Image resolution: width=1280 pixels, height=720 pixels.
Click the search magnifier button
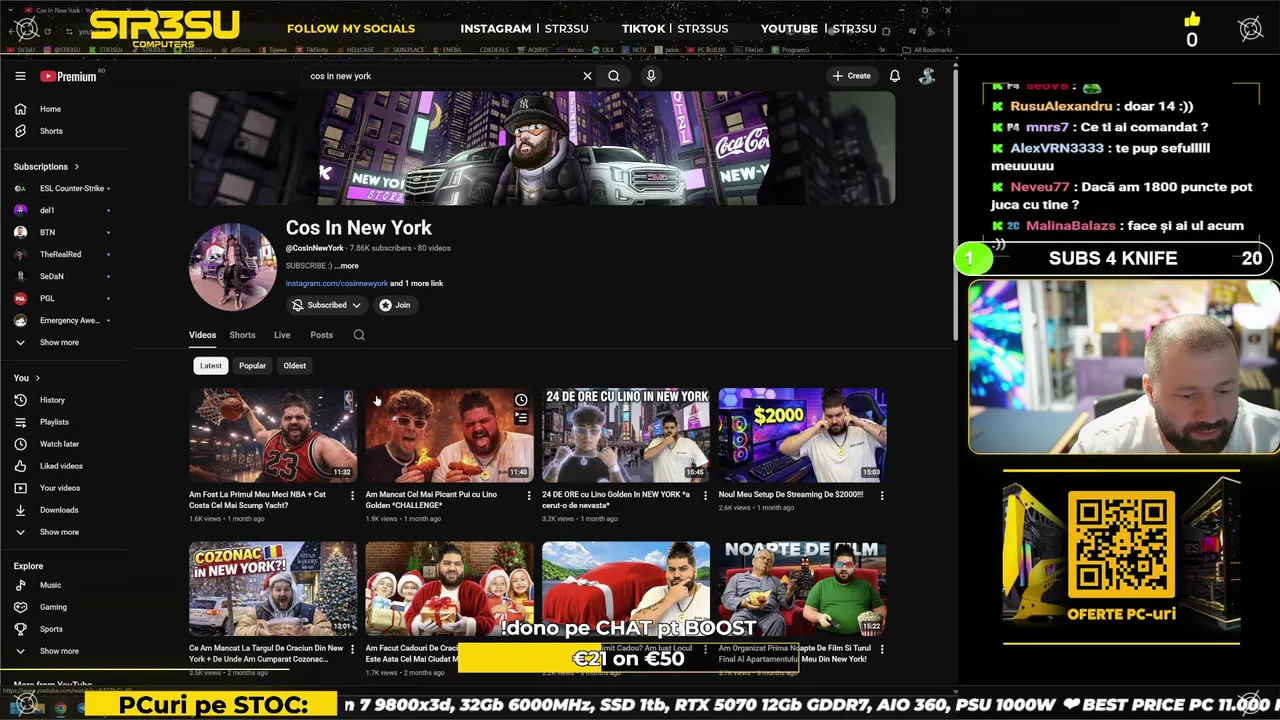614,76
